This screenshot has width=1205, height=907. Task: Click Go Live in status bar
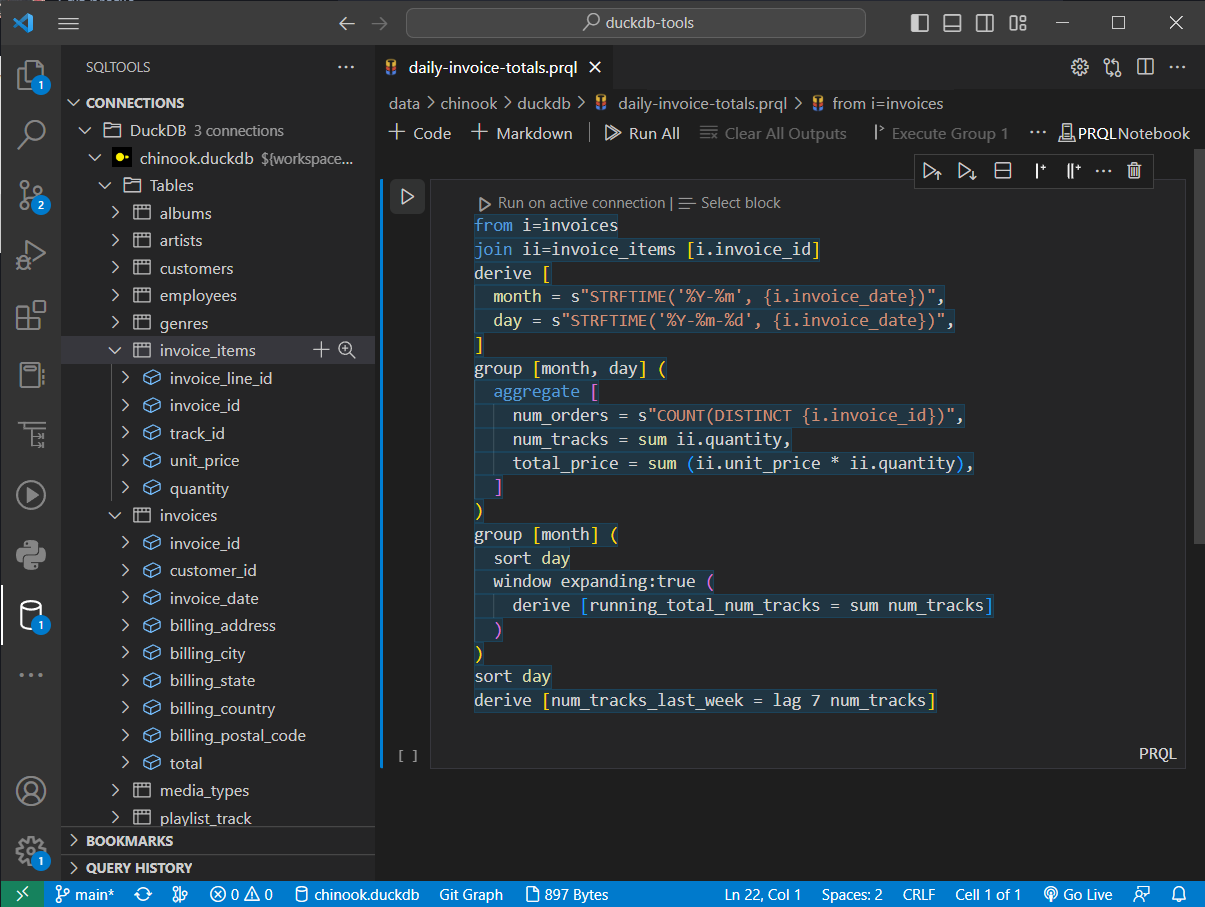1077,895
